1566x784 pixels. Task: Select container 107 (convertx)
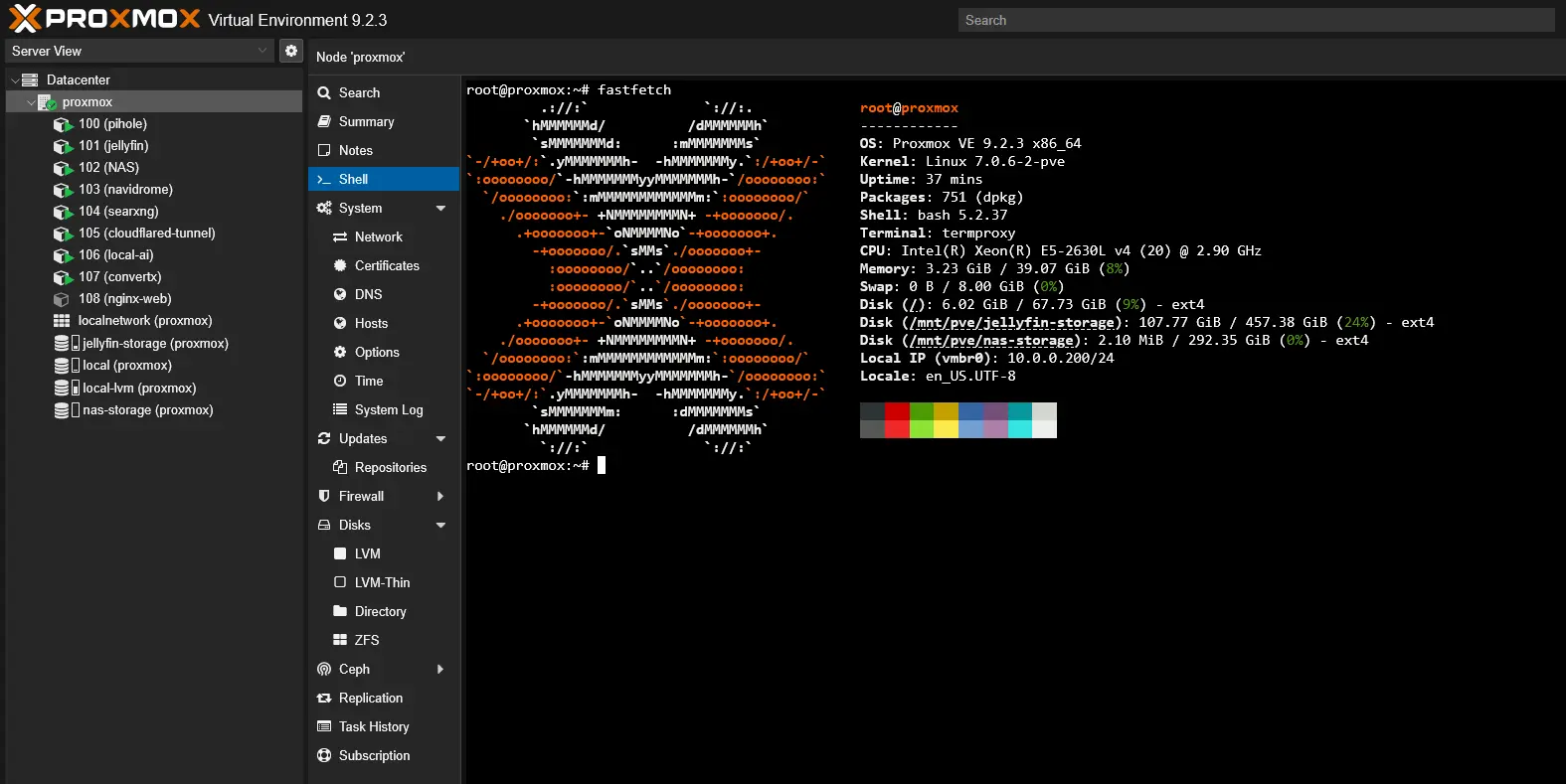[154, 276]
